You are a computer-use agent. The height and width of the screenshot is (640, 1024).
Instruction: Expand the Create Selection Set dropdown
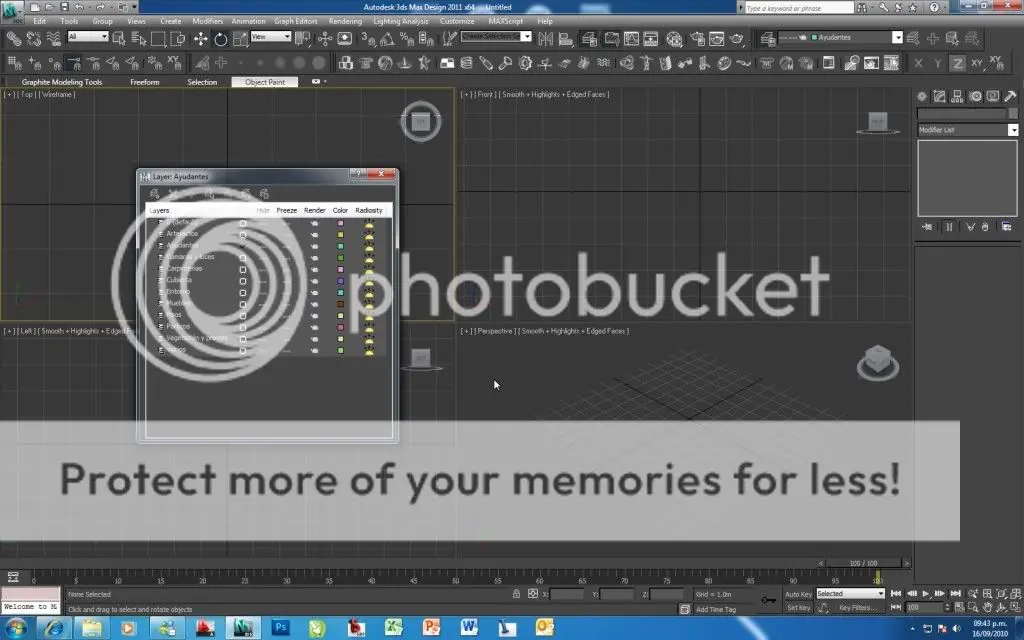coord(526,37)
